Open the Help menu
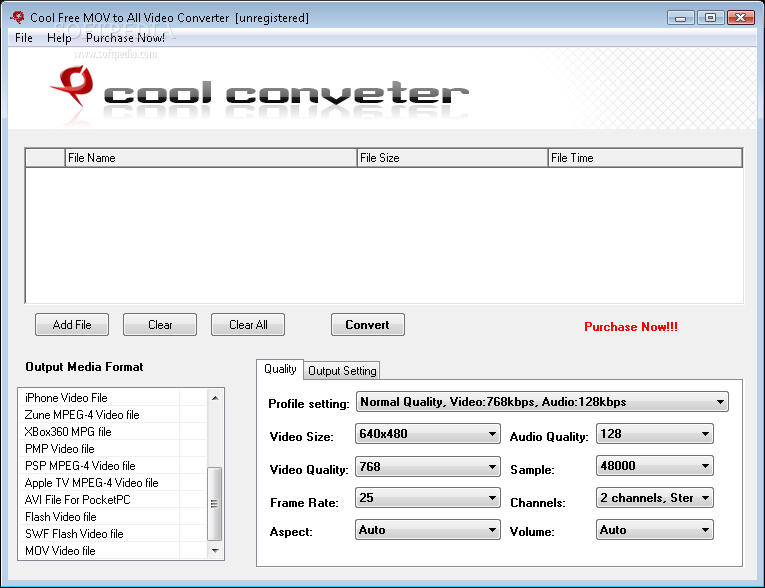Image resolution: width=765 pixels, height=588 pixels. 59,38
